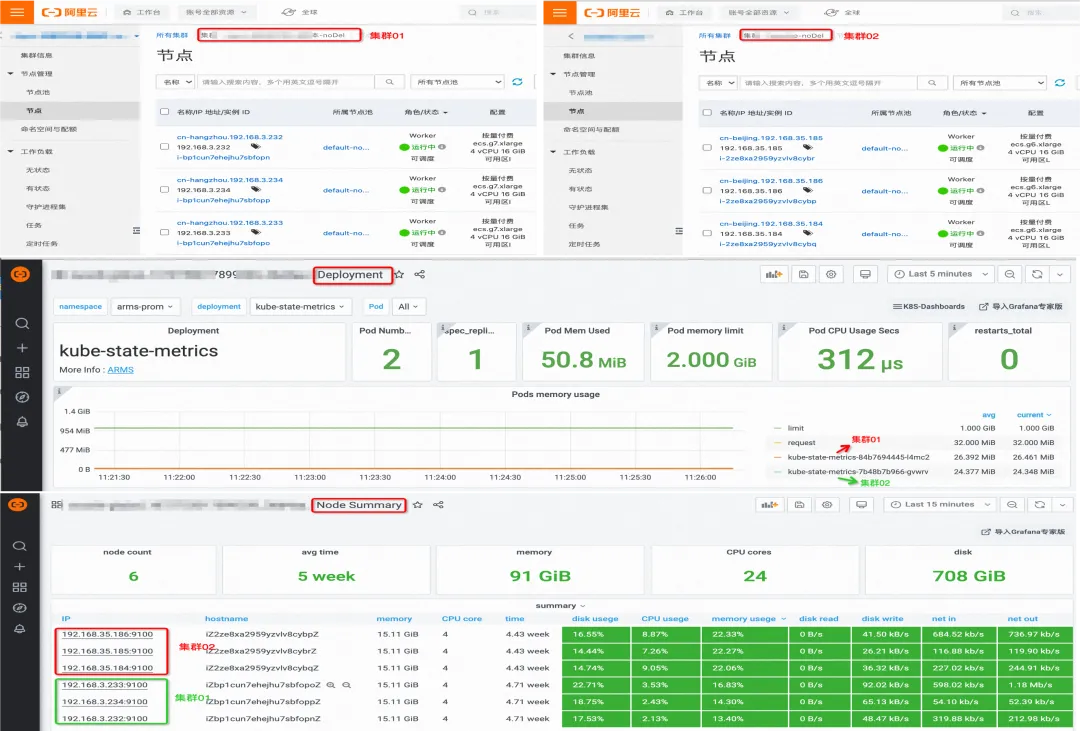
Task: Open the Last 5 minutes time picker
Action: click(941, 274)
